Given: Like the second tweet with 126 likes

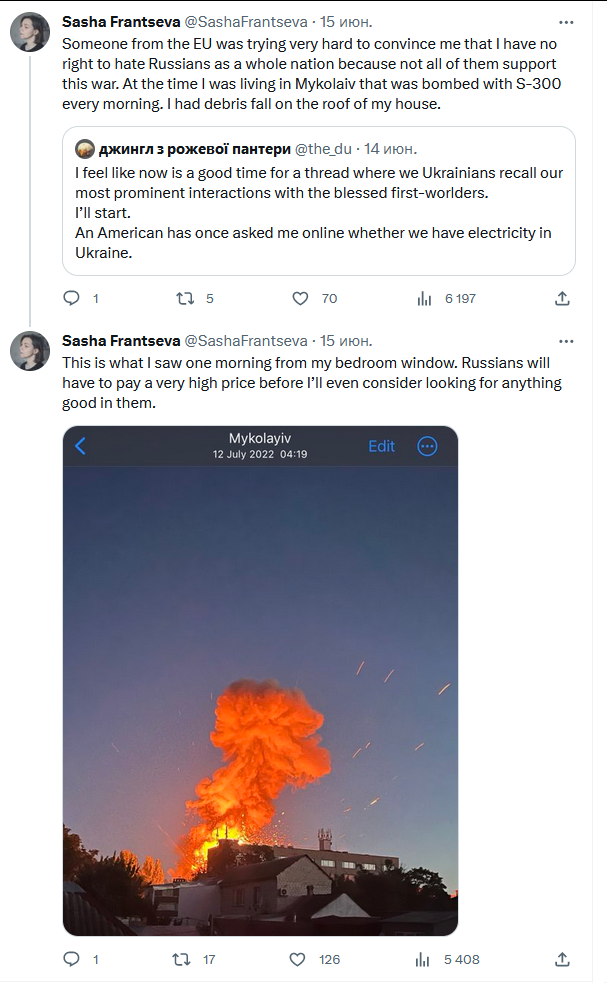Looking at the screenshot, I should (297, 959).
